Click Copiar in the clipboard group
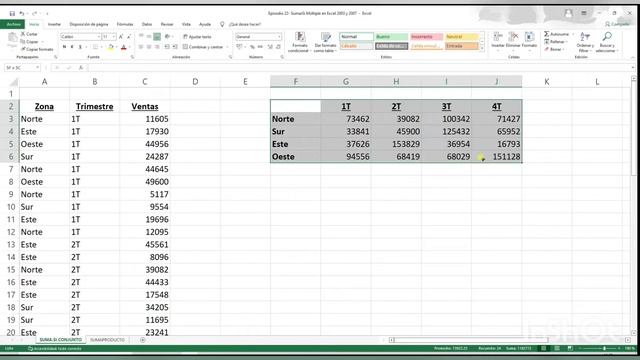 point(29,42)
